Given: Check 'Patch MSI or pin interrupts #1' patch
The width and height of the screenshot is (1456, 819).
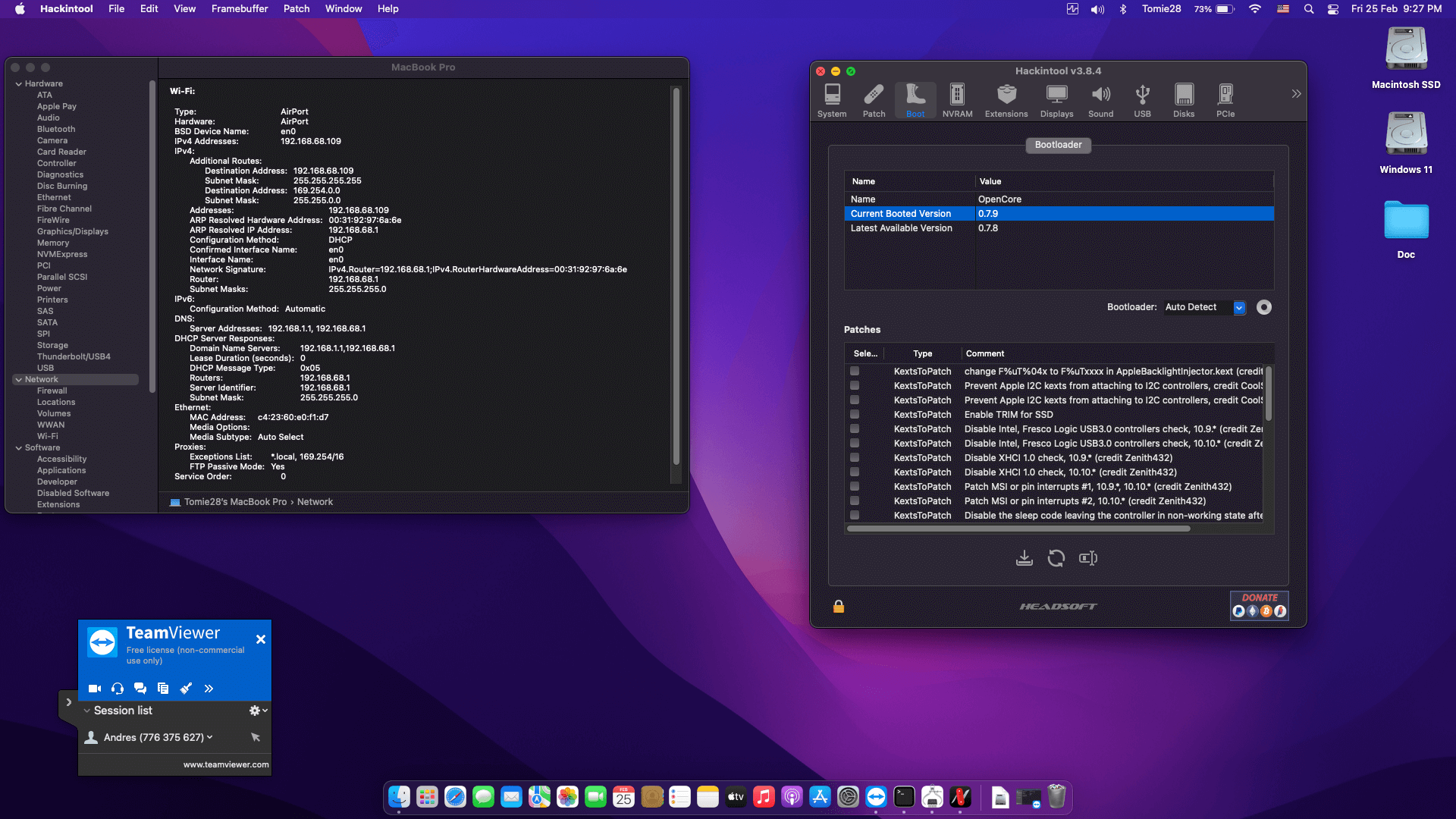Looking at the screenshot, I should (855, 487).
